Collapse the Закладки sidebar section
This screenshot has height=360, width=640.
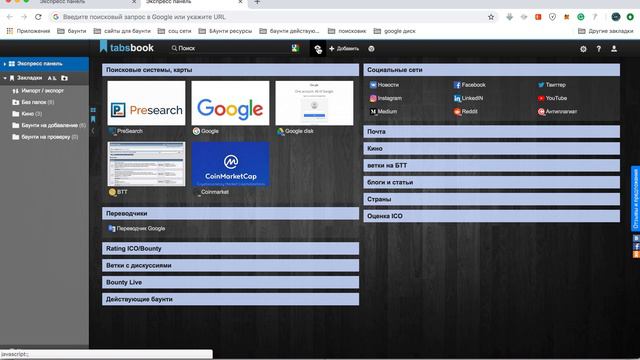(x=5, y=78)
